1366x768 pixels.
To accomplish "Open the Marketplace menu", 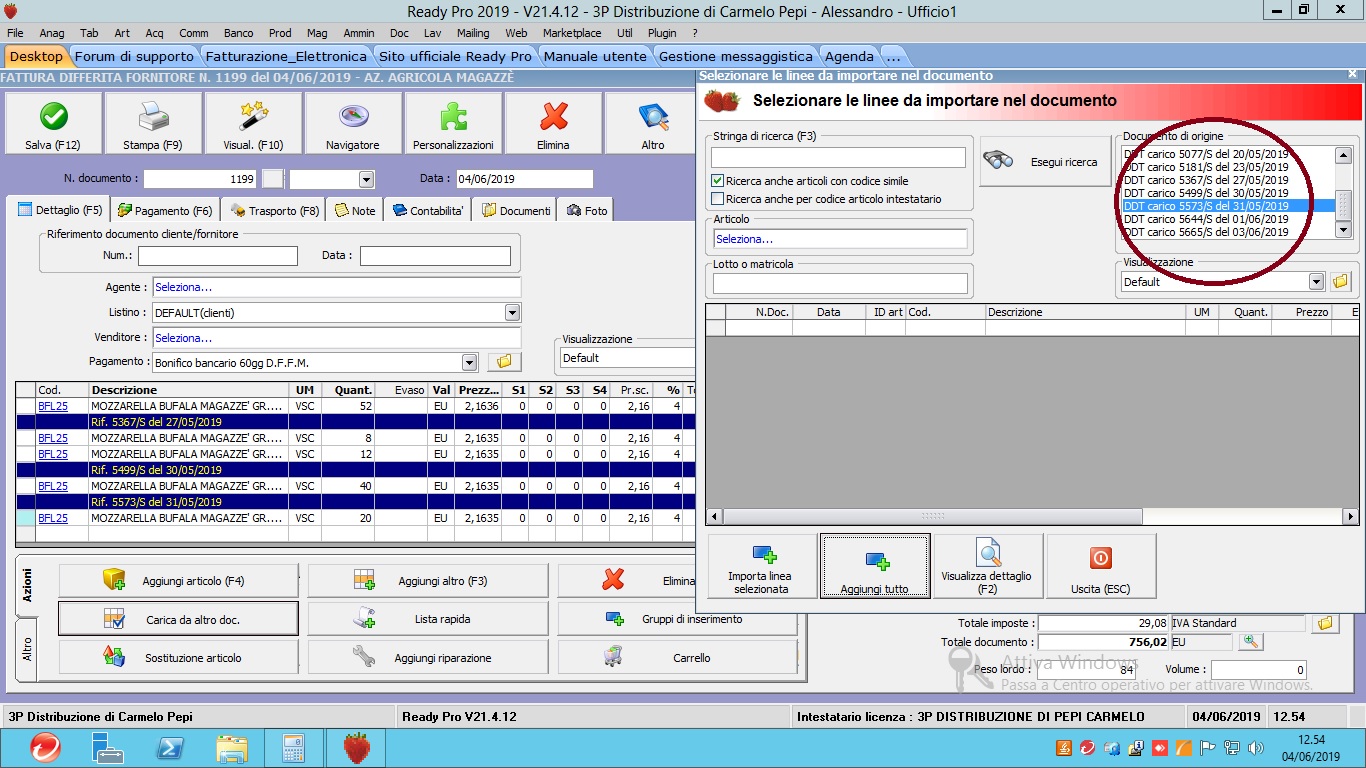I will [x=572, y=33].
